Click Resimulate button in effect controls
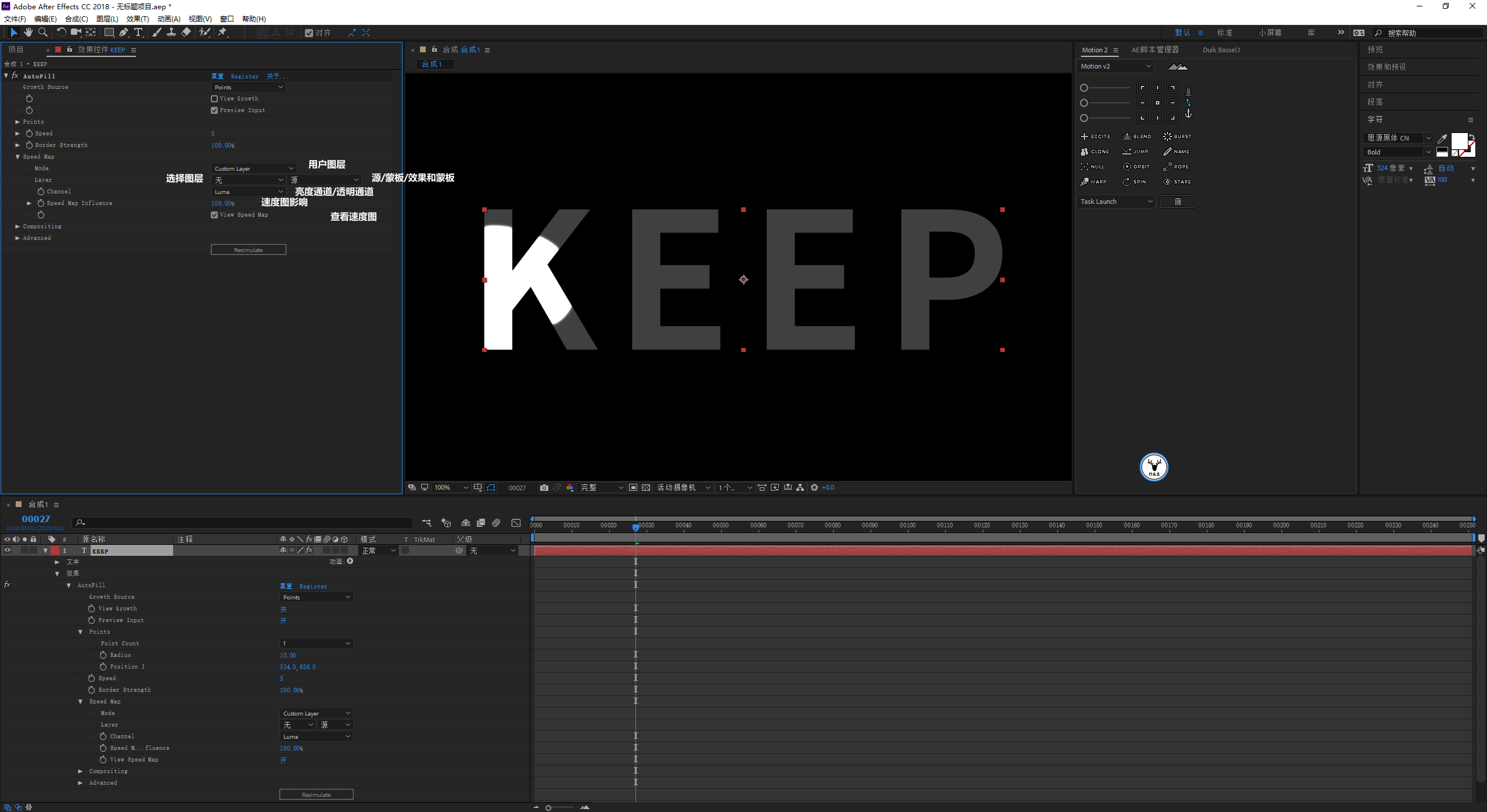 pyautogui.click(x=249, y=250)
